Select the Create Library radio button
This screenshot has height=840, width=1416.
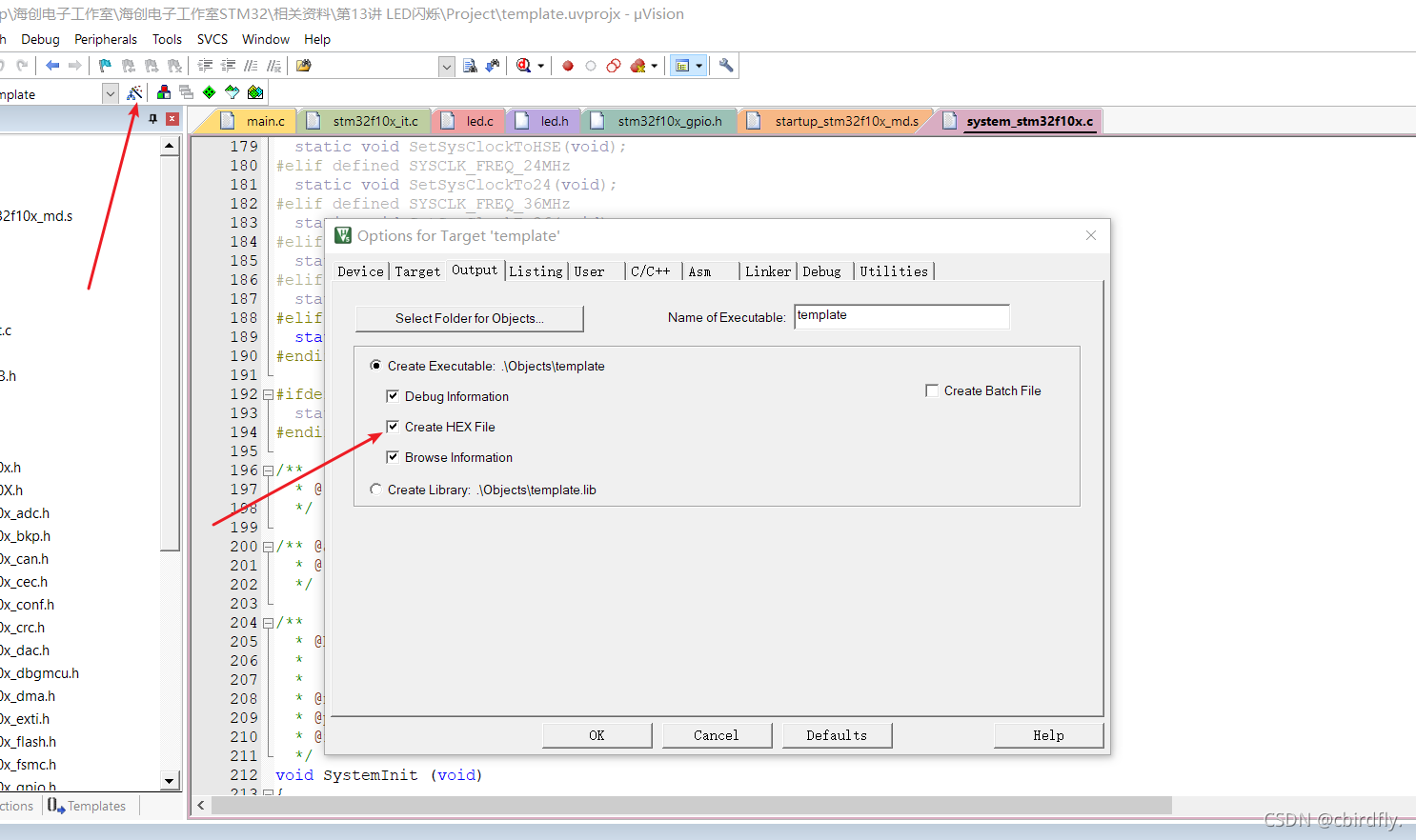[375, 490]
